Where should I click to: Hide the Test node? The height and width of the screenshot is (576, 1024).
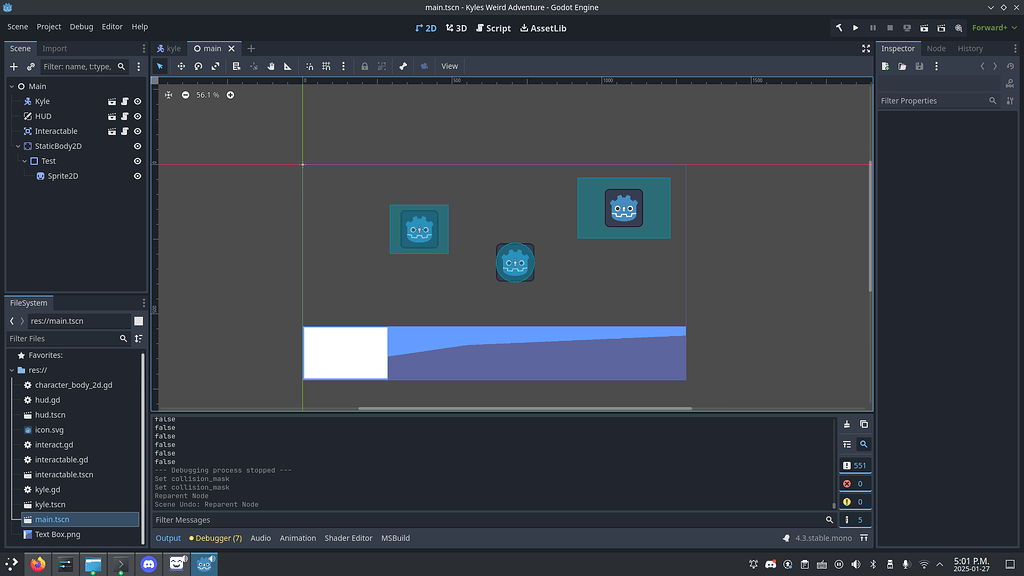click(x=137, y=161)
